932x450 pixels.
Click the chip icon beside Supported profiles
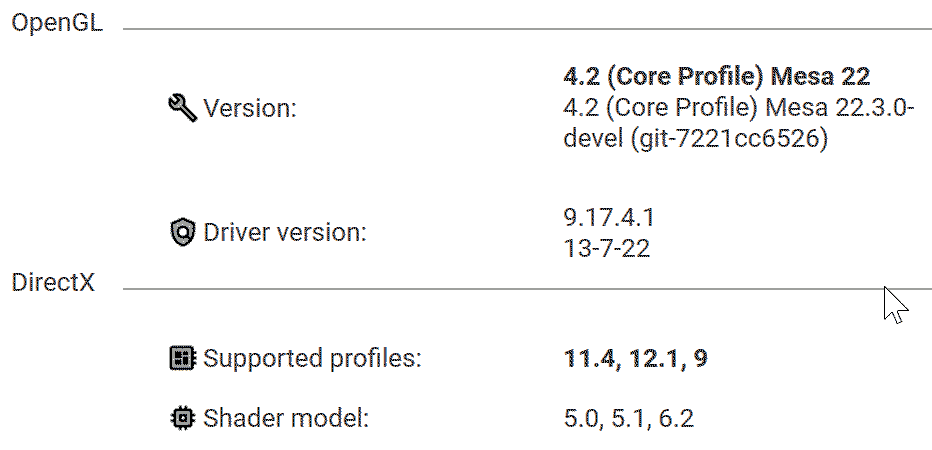point(182,358)
